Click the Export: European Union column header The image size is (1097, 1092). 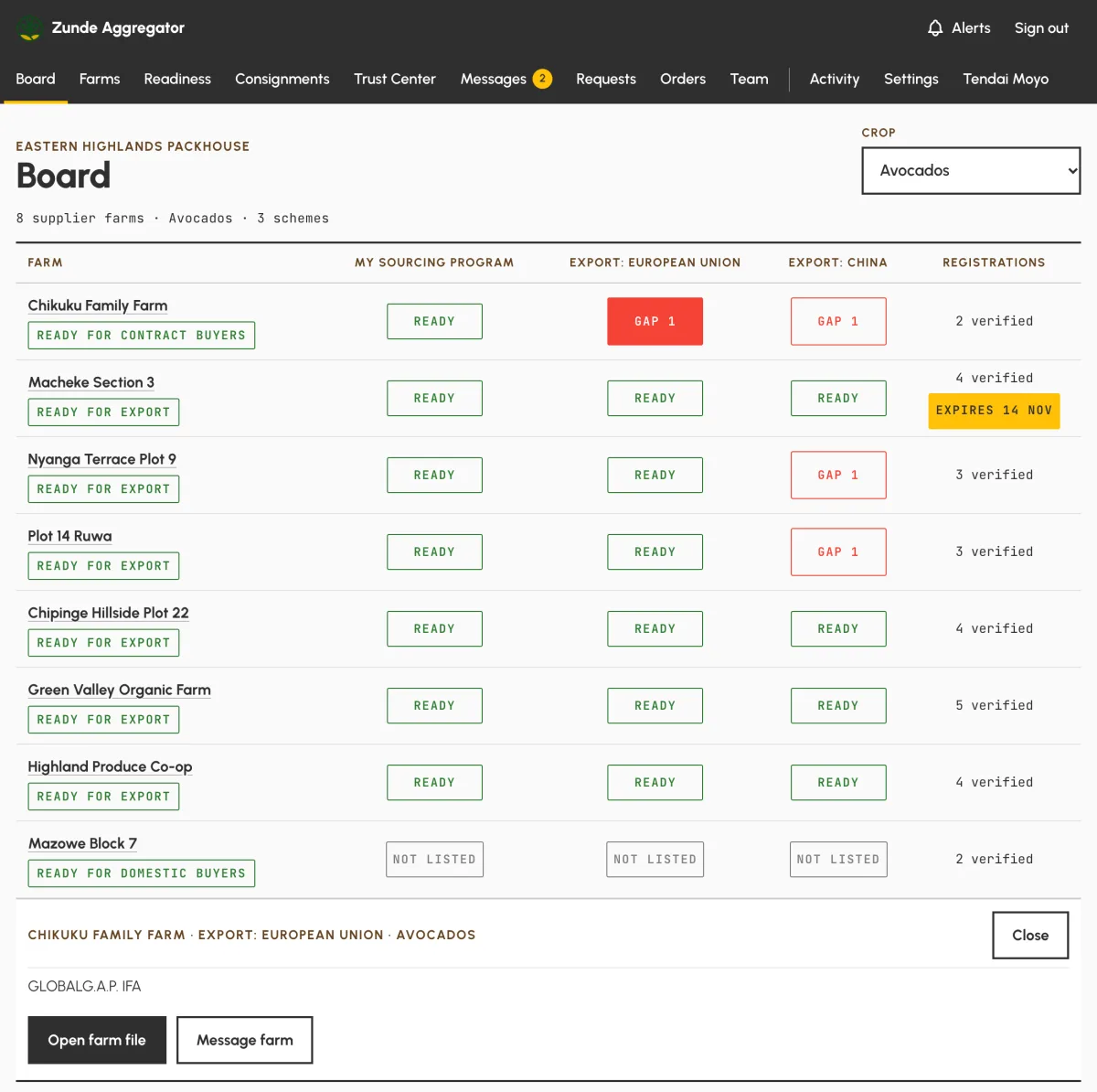(655, 262)
